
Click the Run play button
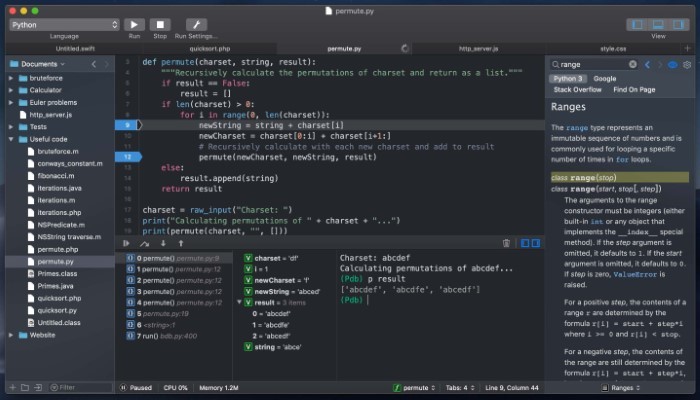(x=134, y=25)
